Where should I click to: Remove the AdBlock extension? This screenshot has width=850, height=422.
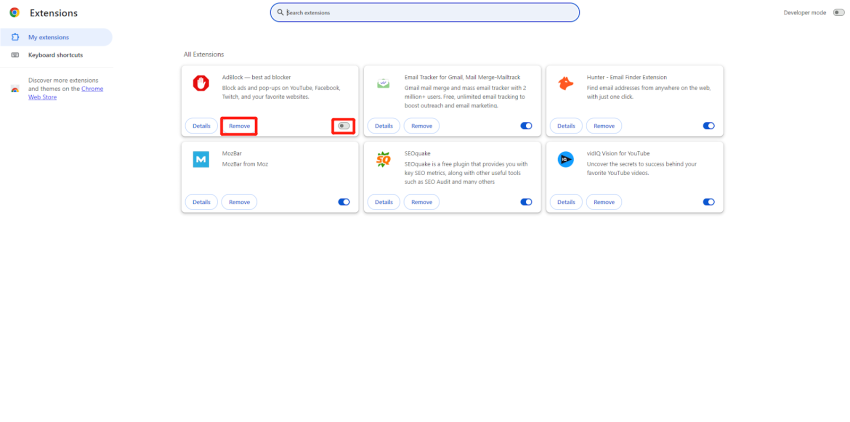pos(239,126)
